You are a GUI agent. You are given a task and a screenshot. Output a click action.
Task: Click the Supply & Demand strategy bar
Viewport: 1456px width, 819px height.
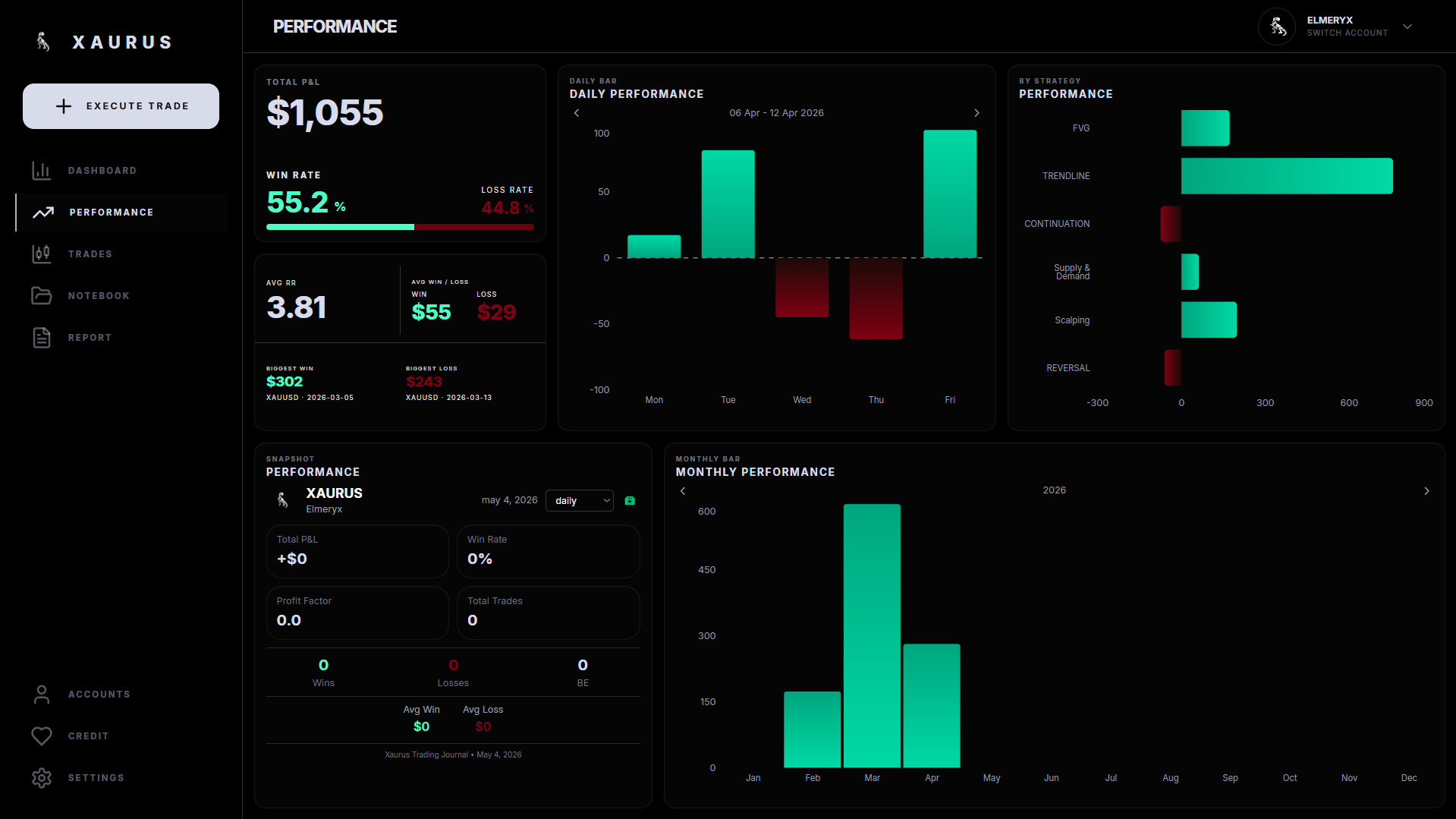(1190, 272)
